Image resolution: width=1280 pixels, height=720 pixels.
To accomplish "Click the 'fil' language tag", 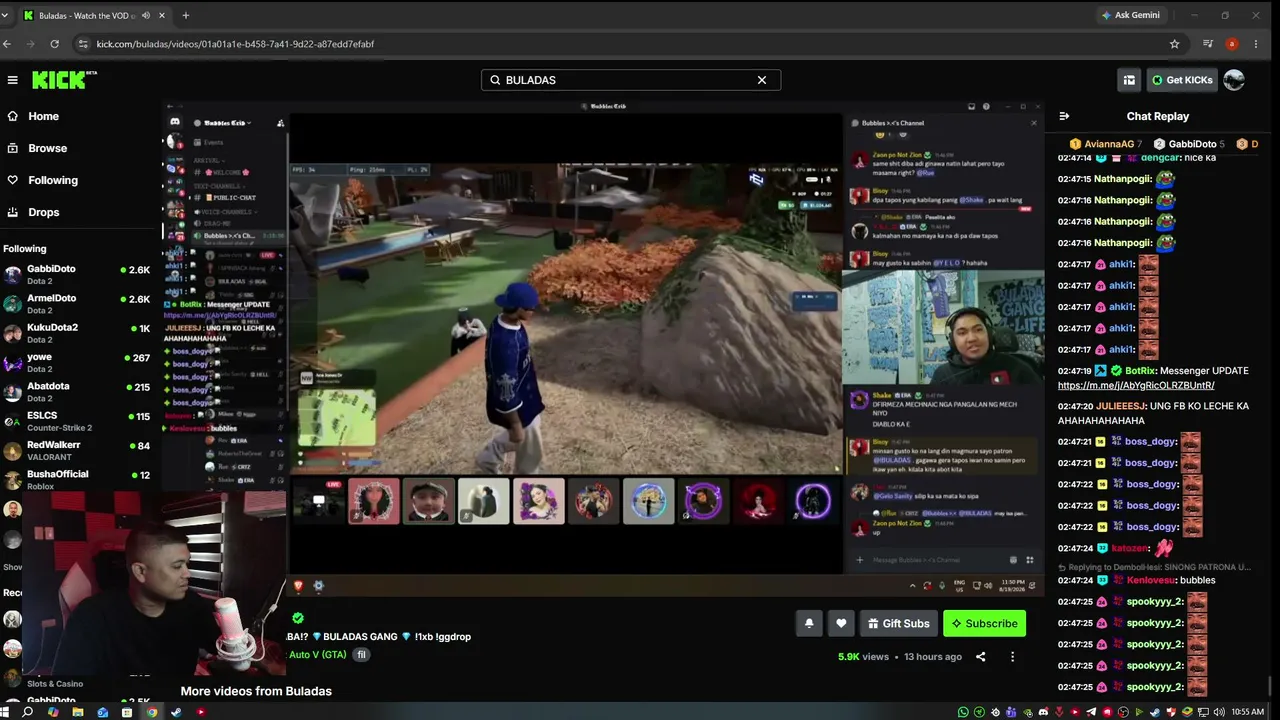I will point(362,655).
